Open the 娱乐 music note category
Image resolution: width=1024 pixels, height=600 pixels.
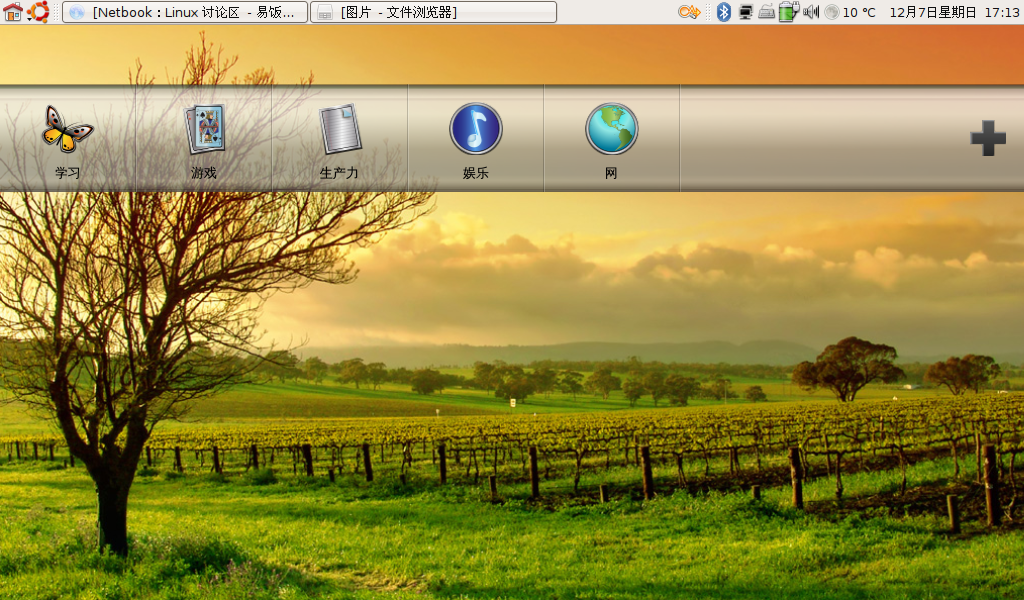[x=475, y=139]
